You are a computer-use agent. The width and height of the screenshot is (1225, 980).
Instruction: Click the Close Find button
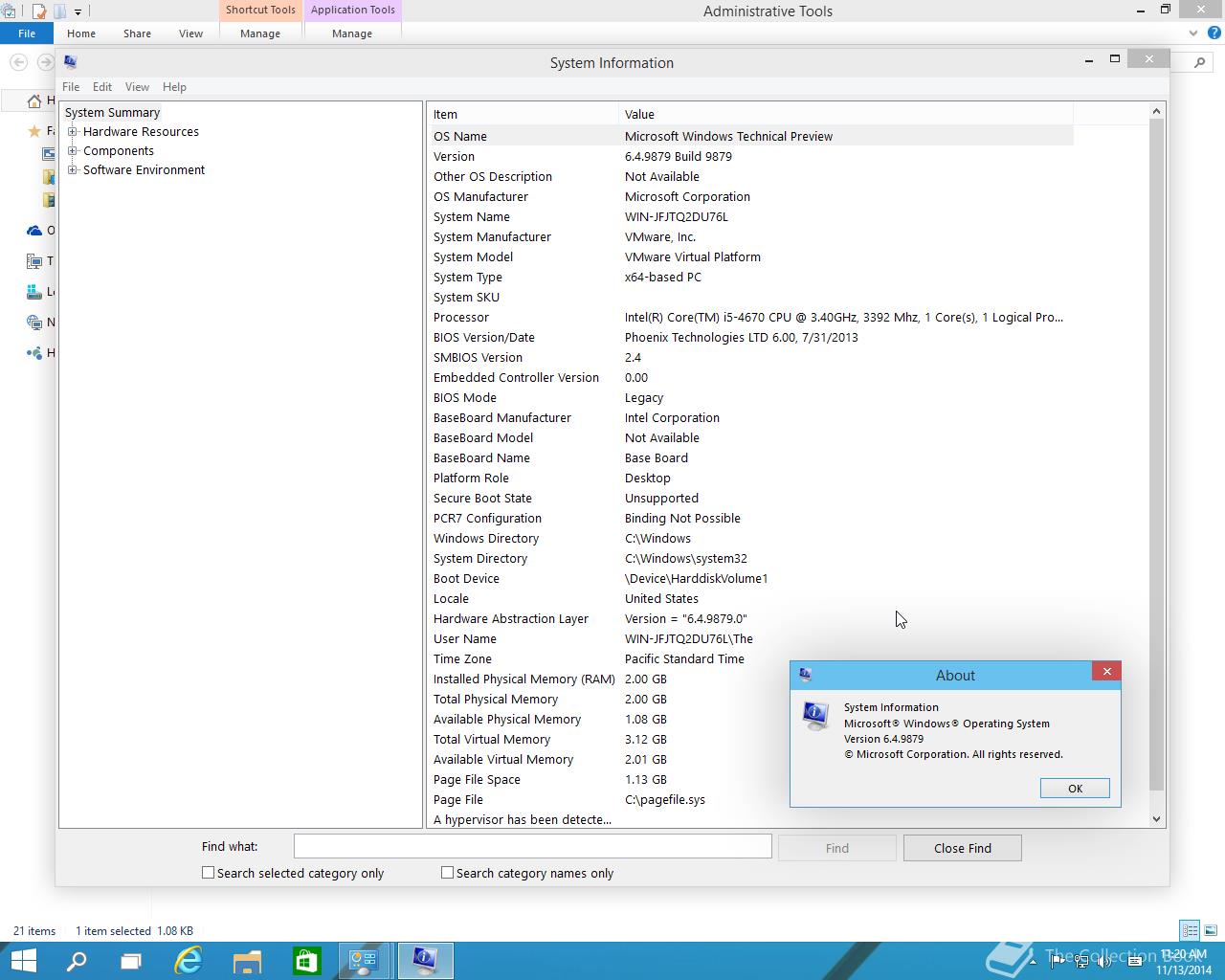(x=963, y=848)
